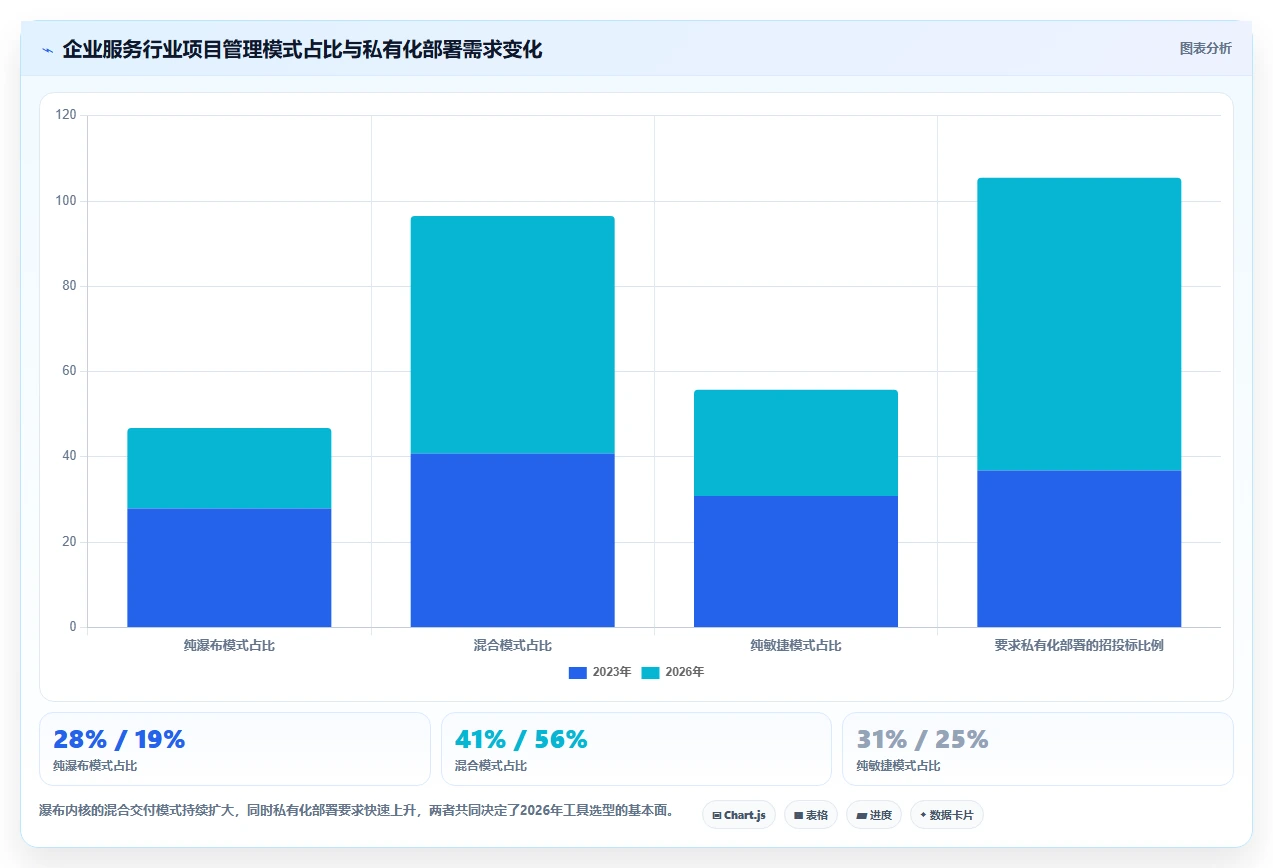Click the 2026年 bar segment for 纯敏捷模式占比
Image resolution: width=1273 pixels, height=868 pixels.
796,443
